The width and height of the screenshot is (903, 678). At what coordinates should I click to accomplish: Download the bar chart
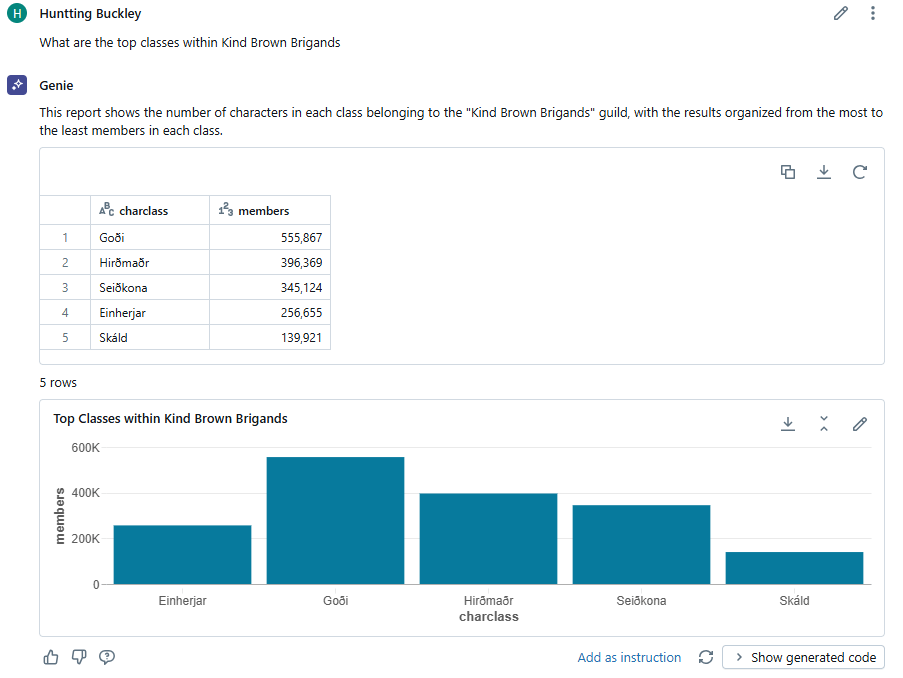(x=788, y=424)
